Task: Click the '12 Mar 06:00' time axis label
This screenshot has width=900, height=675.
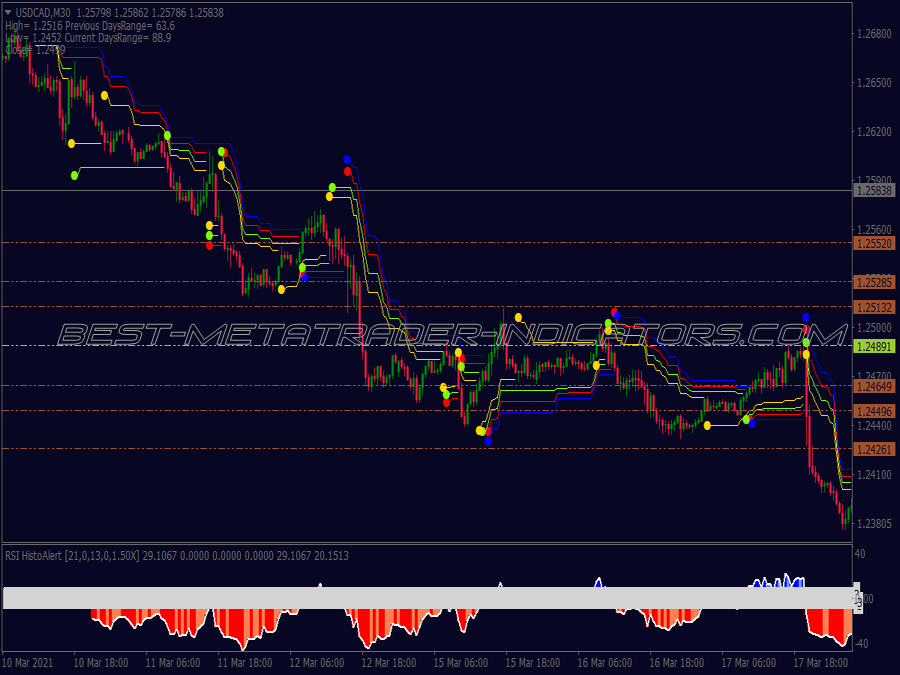Action: pyautogui.click(x=317, y=662)
